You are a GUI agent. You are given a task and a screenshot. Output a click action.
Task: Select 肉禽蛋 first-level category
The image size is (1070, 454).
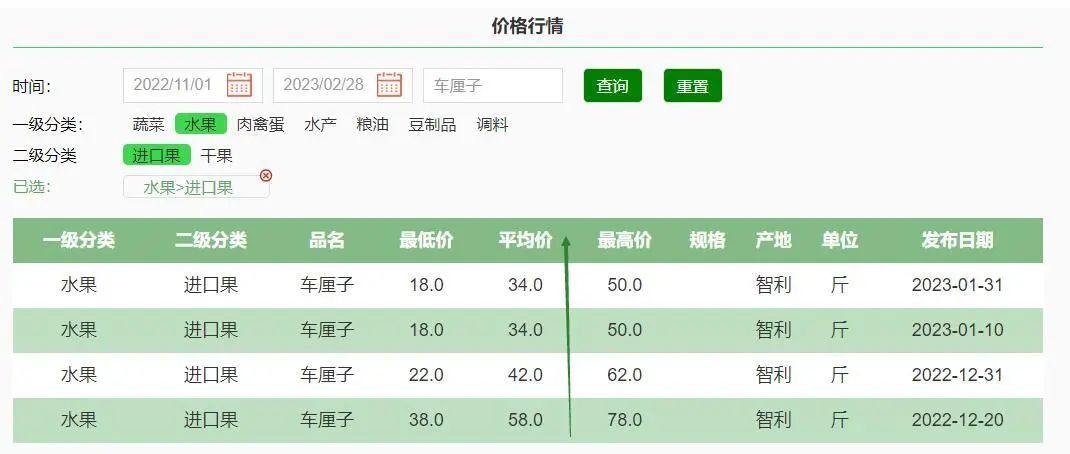click(260, 125)
